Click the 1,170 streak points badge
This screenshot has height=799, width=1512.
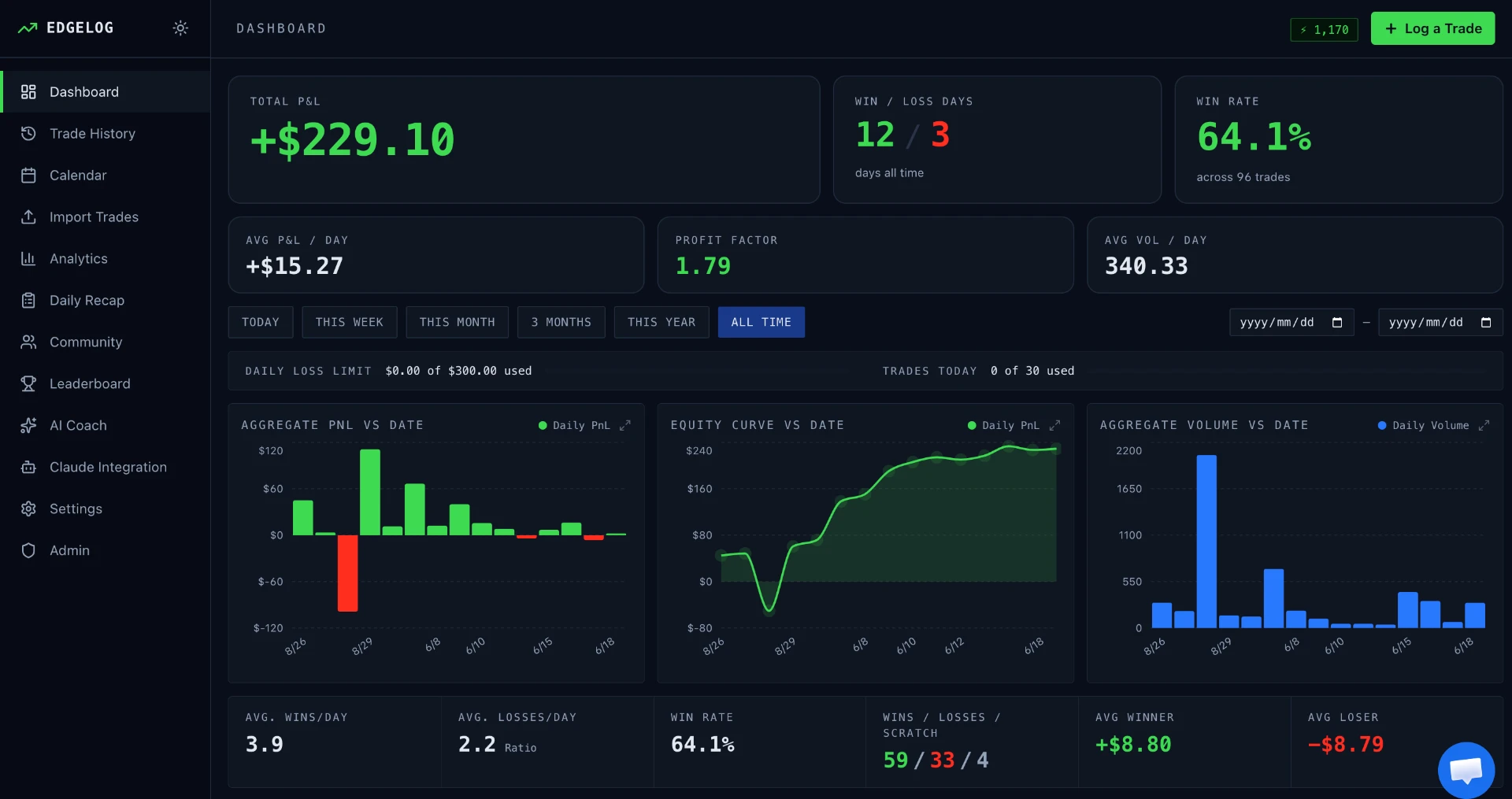click(1324, 30)
